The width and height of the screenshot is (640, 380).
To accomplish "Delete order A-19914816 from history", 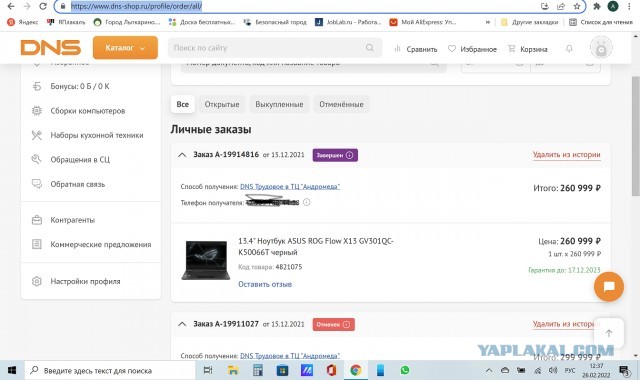I will point(567,155).
